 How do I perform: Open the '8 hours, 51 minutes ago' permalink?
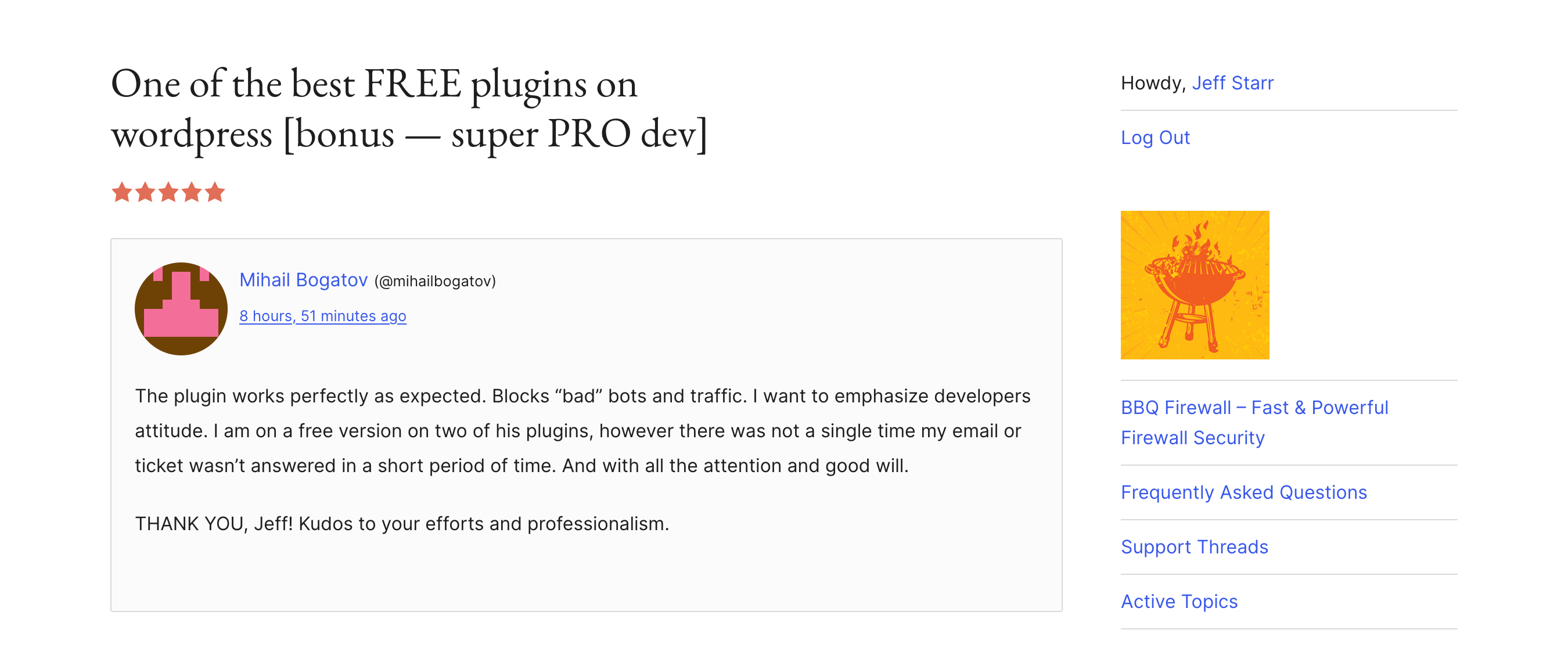coord(323,316)
